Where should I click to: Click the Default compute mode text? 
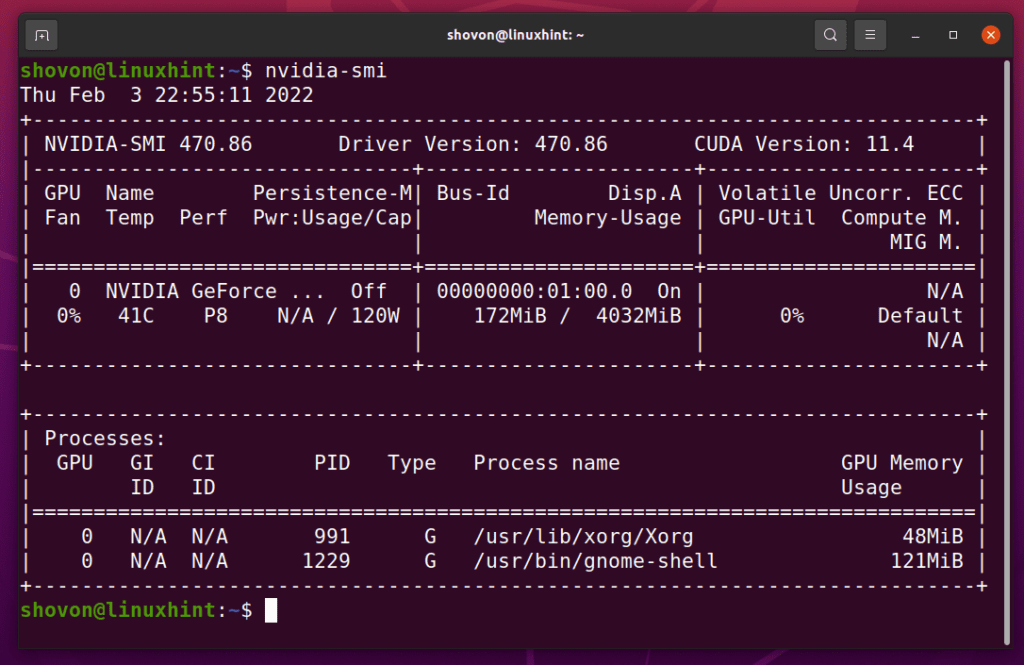919,315
